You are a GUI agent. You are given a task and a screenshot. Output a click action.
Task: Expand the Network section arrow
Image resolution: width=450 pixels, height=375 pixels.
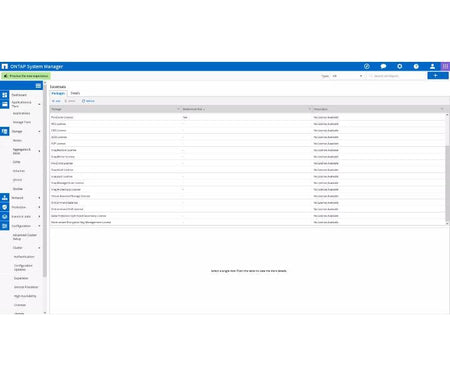pos(39,198)
